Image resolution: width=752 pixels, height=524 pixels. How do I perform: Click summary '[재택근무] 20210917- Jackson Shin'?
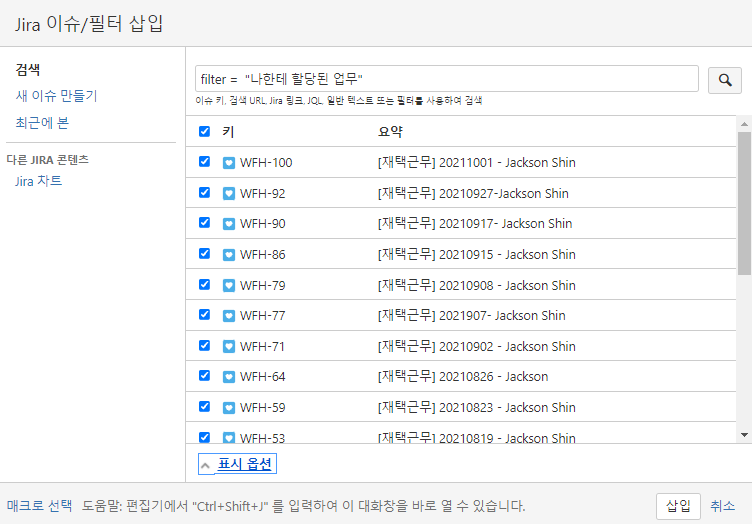475,223
